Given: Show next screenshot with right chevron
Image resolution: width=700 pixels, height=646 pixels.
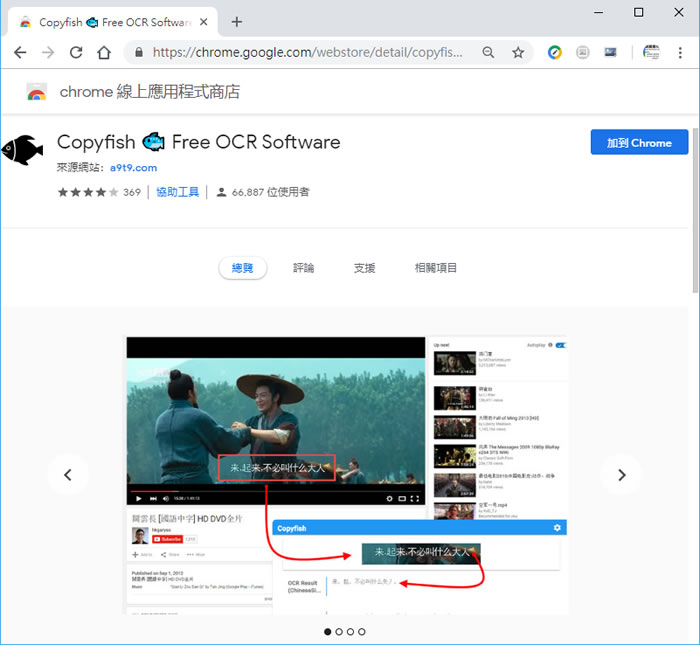Looking at the screenshot, I should tap(622, 475).
